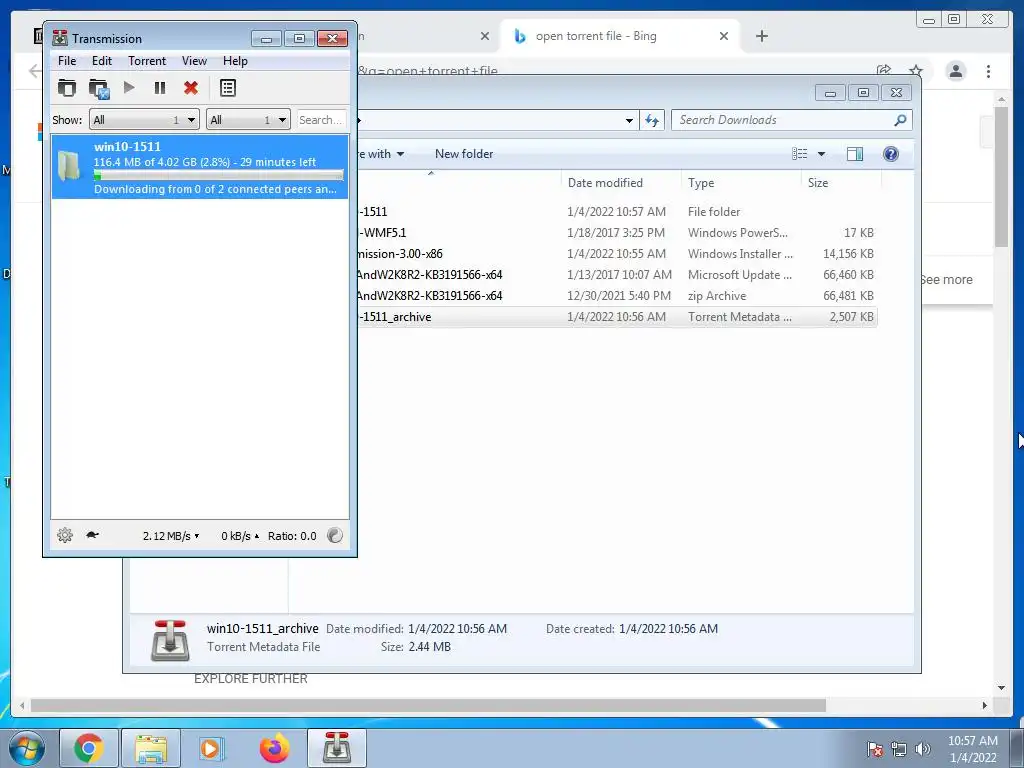
Task: Open a new Chrome tab
Action: (x=761, y=36)
